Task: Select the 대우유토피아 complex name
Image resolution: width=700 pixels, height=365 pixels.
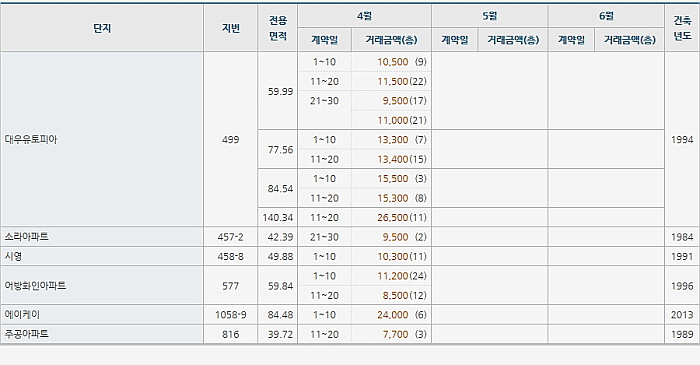Action: pos(31,139)
